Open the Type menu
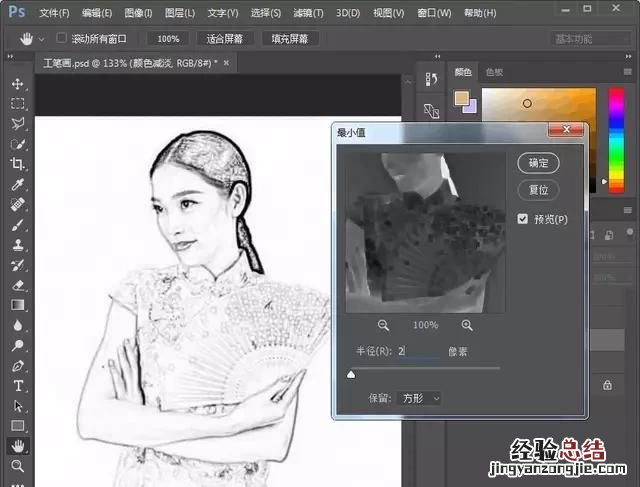This screenshot has height=487, width=640. (223, 13)
